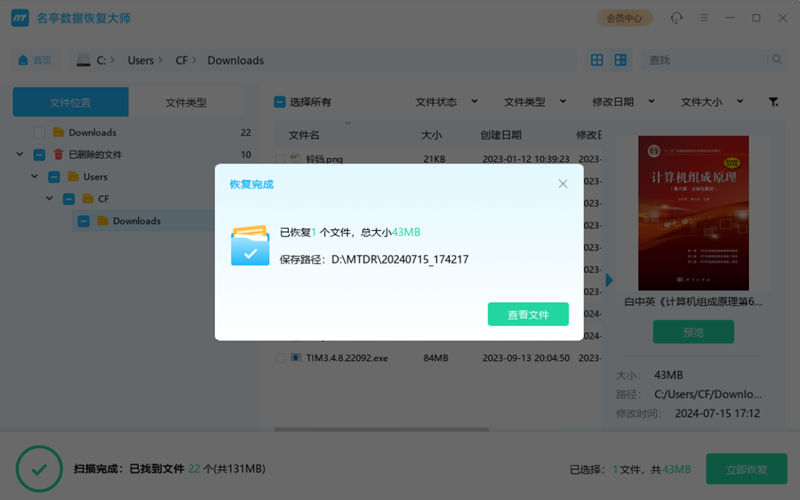Sort by the 文件名 column header
The width and height of the screenshot is (800, 500).
click(x=304, y=135)
